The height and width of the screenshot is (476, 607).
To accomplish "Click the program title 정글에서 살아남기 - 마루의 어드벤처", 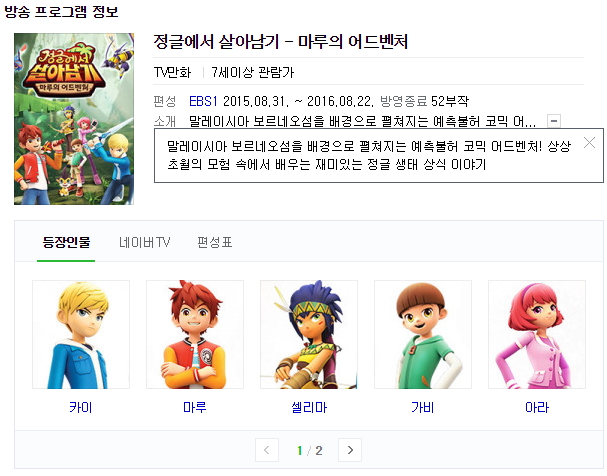I will (x=281, y=41).
